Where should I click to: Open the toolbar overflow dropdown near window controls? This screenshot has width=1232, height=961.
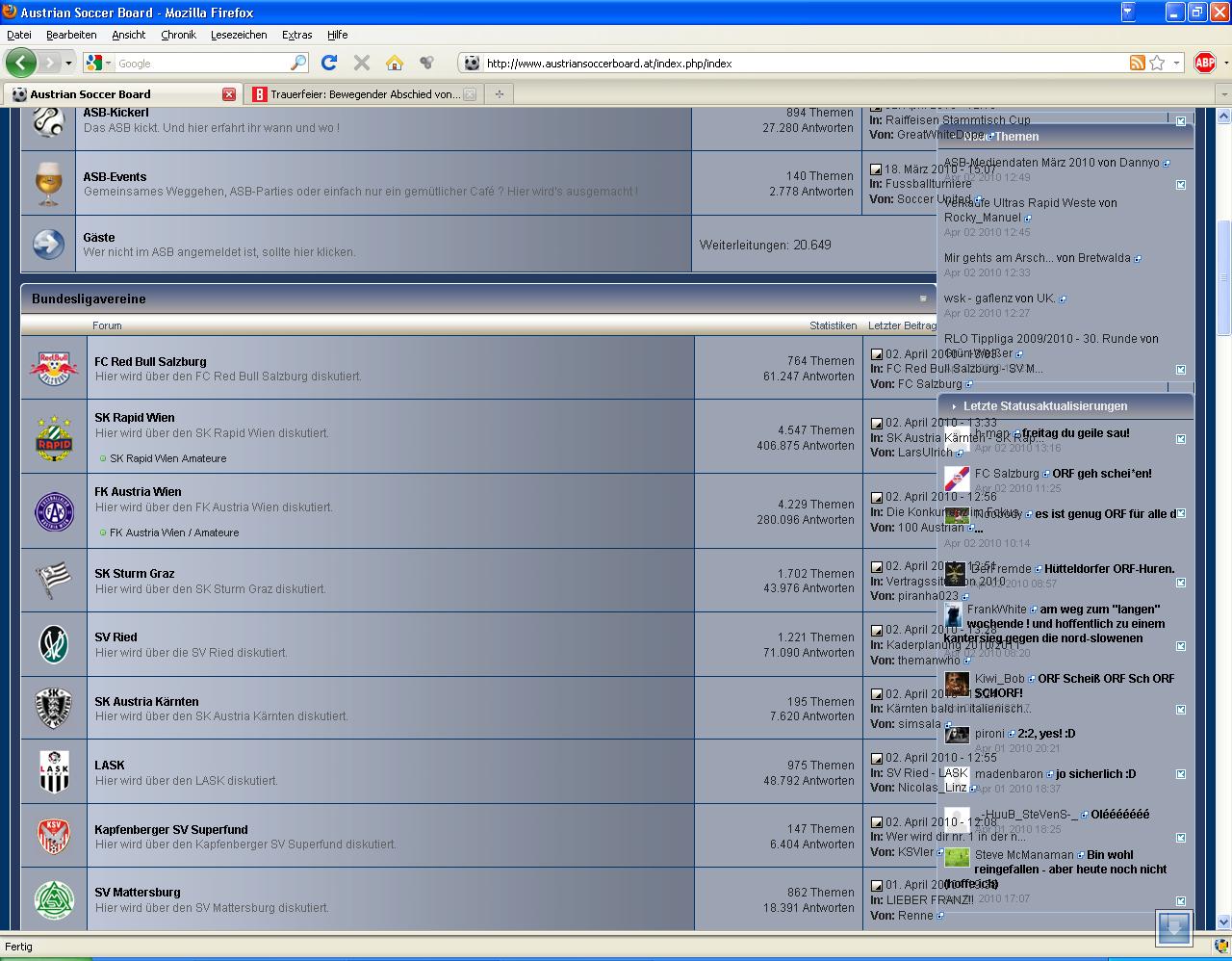point(1128,13)
